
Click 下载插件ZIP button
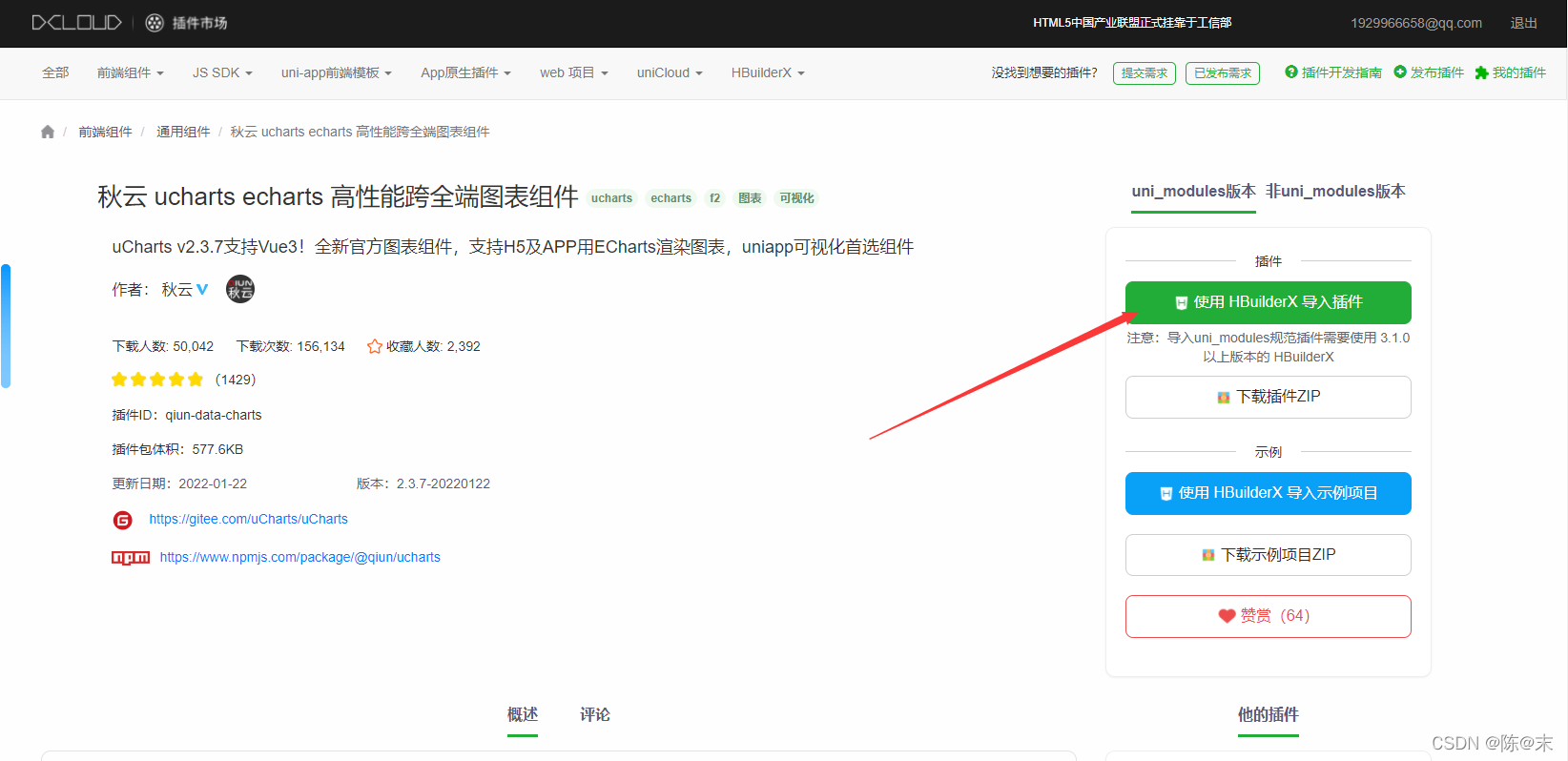1269,397
